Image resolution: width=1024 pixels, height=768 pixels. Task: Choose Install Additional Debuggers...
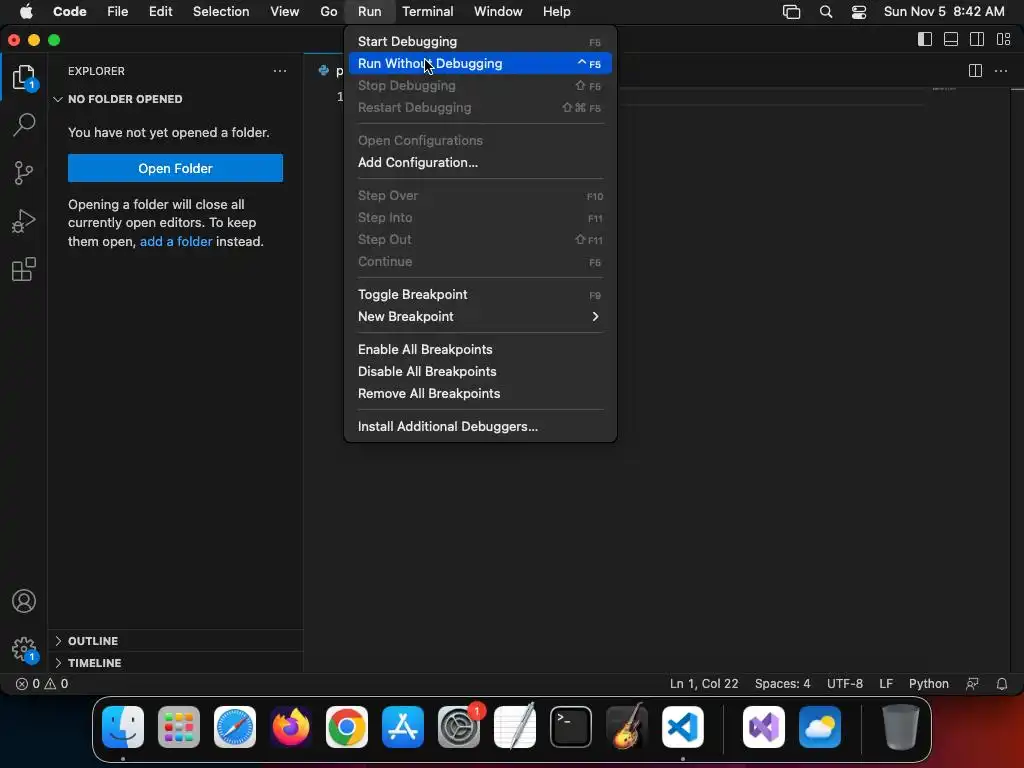(x=480, y=426)
